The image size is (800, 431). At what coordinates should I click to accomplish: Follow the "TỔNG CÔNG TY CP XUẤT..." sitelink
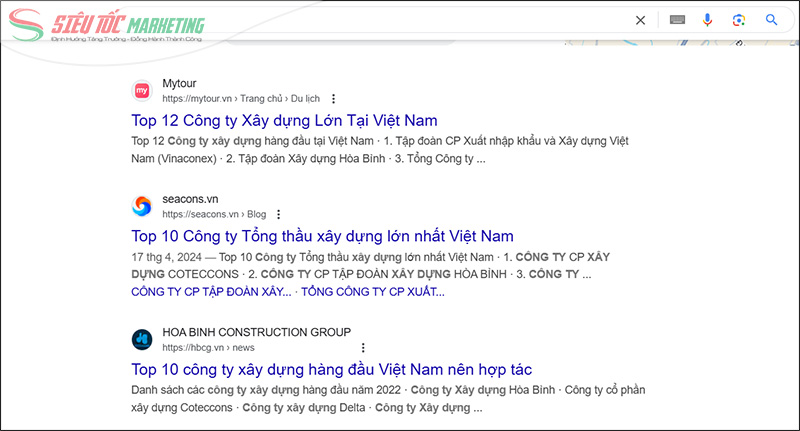click(x=372, y=292)
